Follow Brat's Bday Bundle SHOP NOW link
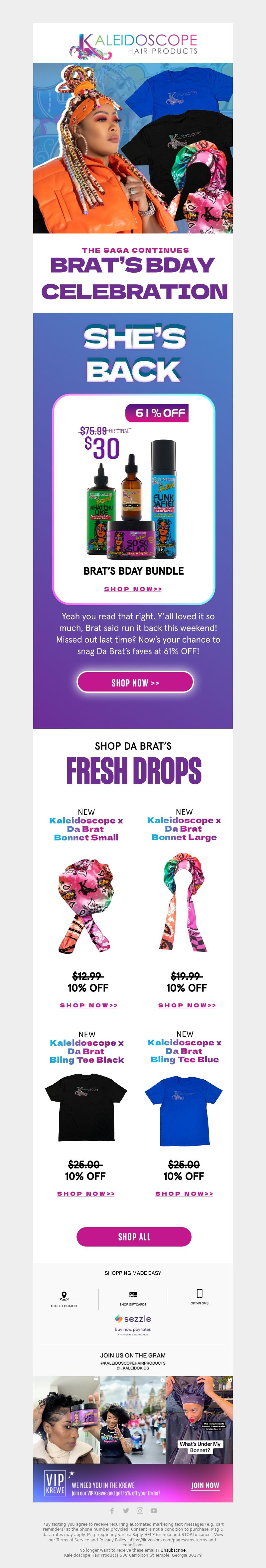Image resolution: width=266 pixels, height=1568 pixels. pyautogui.click(x=133, y=589)
